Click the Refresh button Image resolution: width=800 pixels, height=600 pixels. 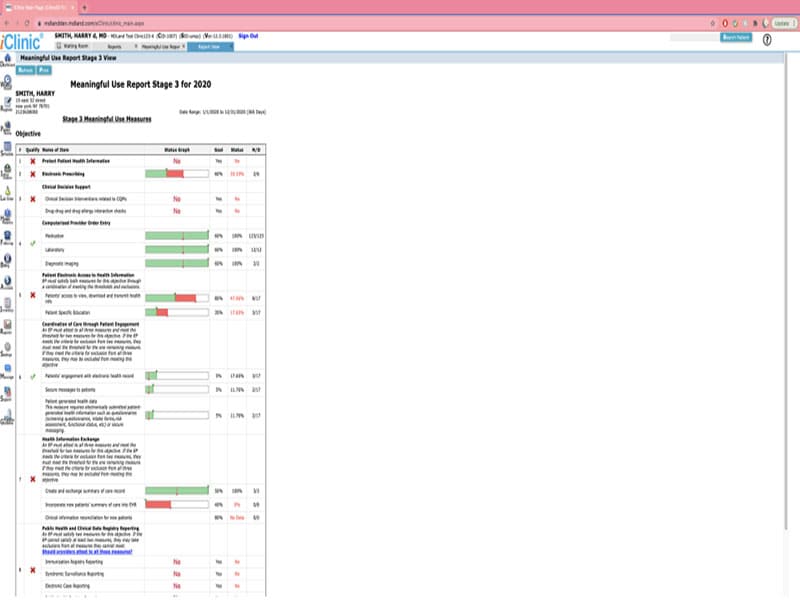26,70
